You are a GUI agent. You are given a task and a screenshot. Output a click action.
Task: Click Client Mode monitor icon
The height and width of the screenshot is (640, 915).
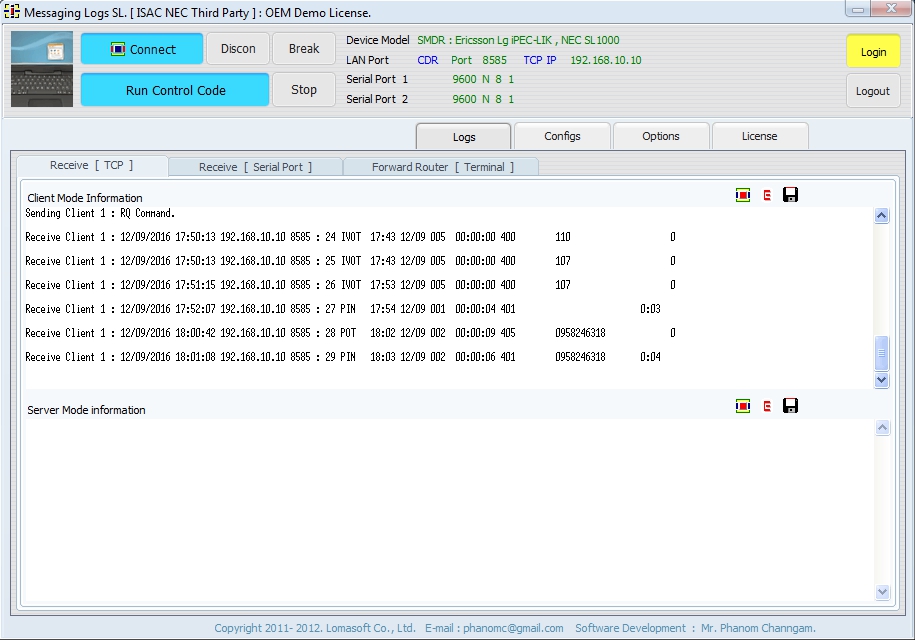tap(743, 195)
